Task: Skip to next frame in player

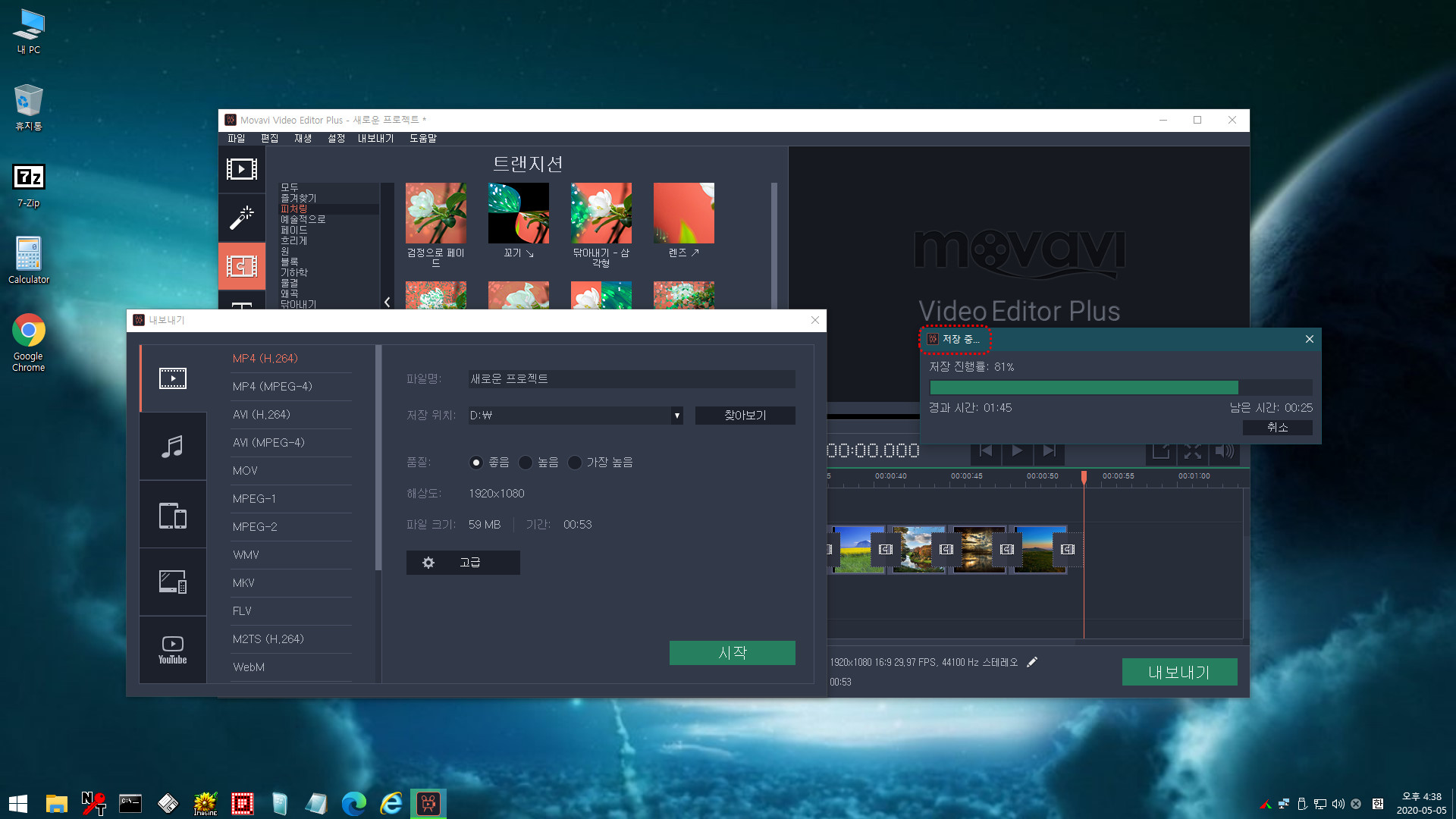Action: click(1049, 451)
